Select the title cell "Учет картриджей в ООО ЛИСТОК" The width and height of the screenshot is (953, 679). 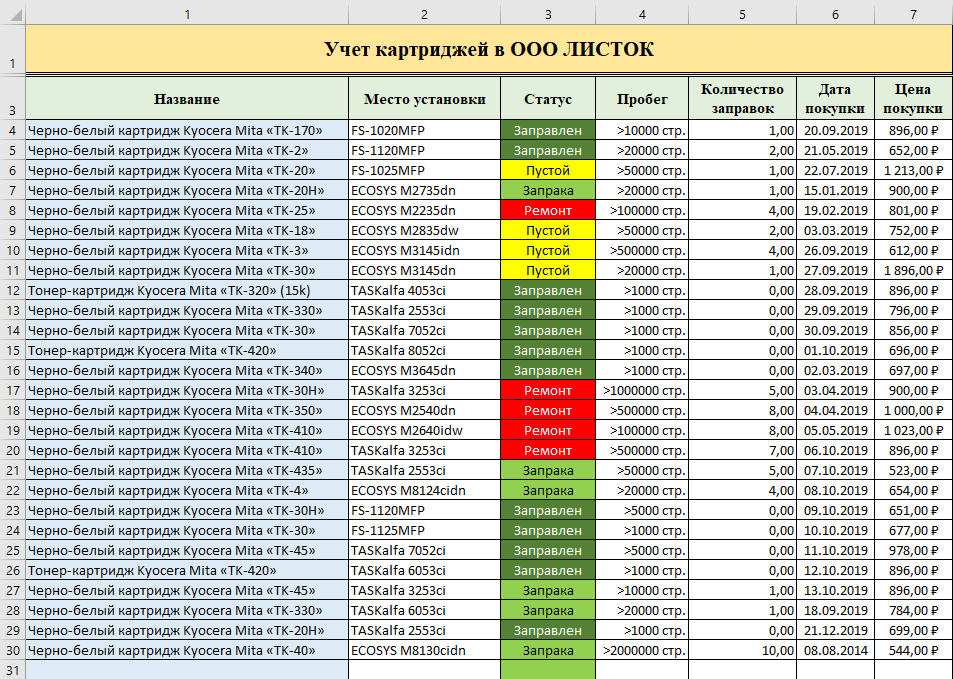(x=488, y=50)
